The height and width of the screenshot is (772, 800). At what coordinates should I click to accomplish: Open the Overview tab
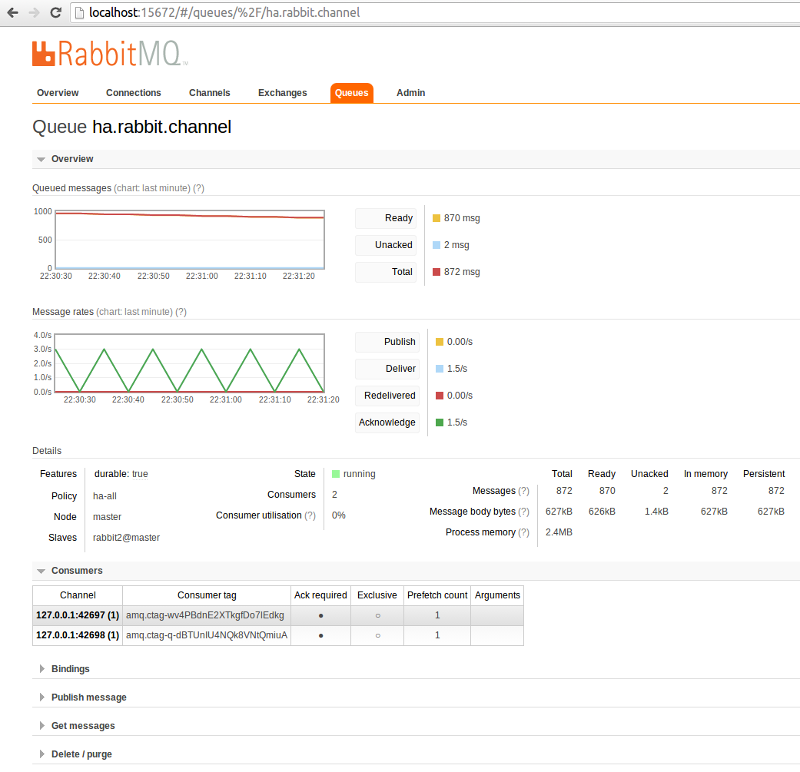pyautogui.click(x=58, y=93)
